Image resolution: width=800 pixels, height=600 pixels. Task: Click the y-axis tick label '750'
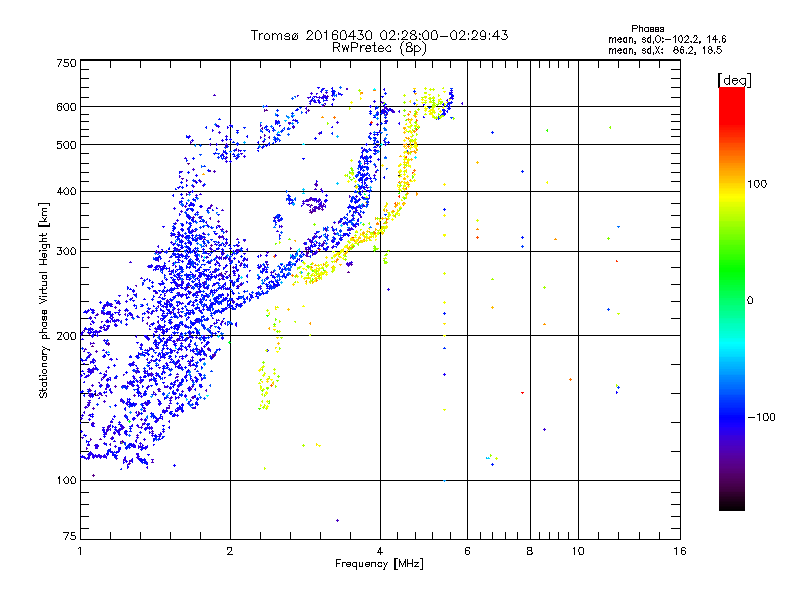(67, 63)
